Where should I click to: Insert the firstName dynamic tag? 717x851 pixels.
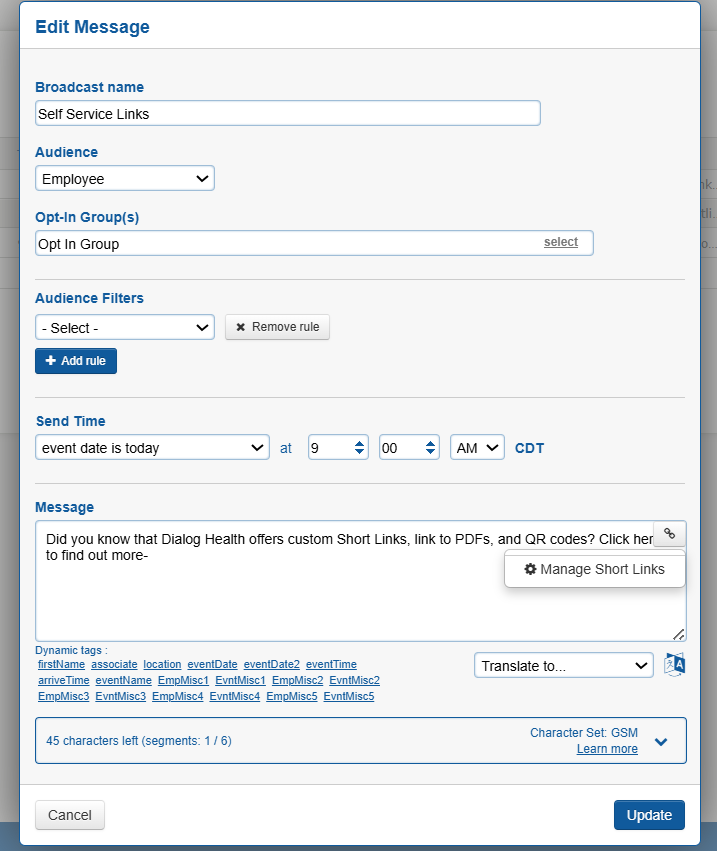pyautogui.click(x=61, y=664)
